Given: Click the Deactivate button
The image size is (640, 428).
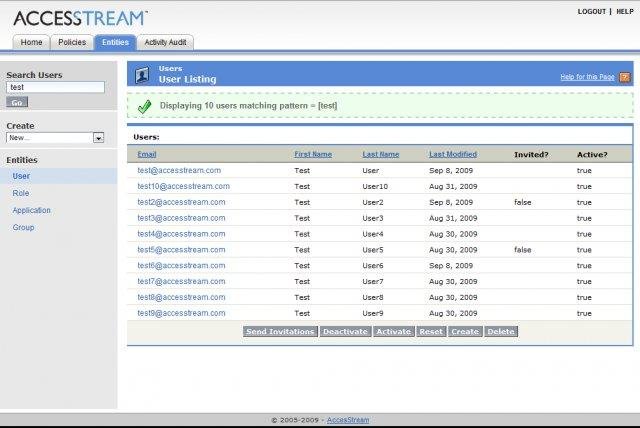Looking at the screenshot, I should (x=345, y=331).
